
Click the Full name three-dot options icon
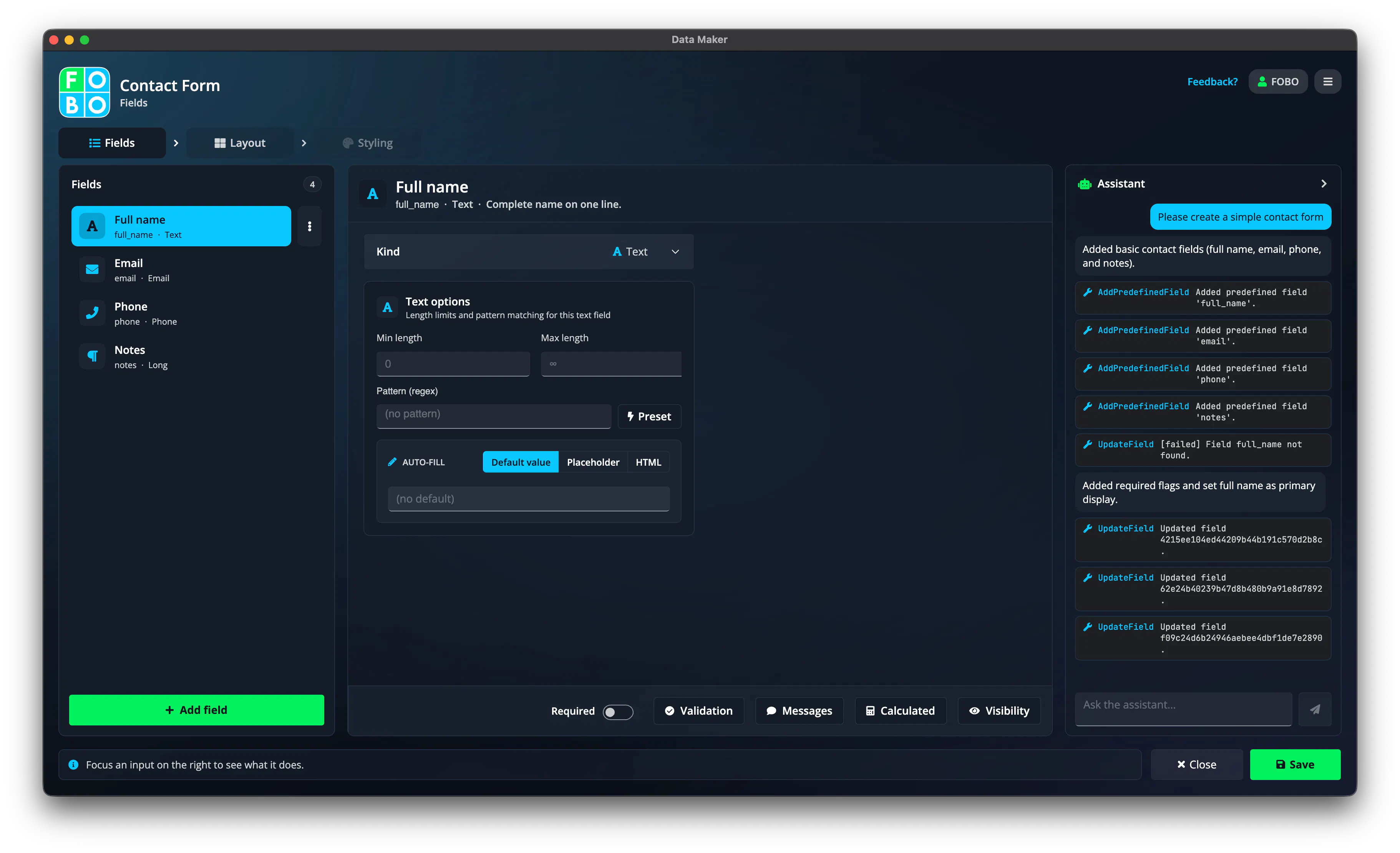pos(310,226)
